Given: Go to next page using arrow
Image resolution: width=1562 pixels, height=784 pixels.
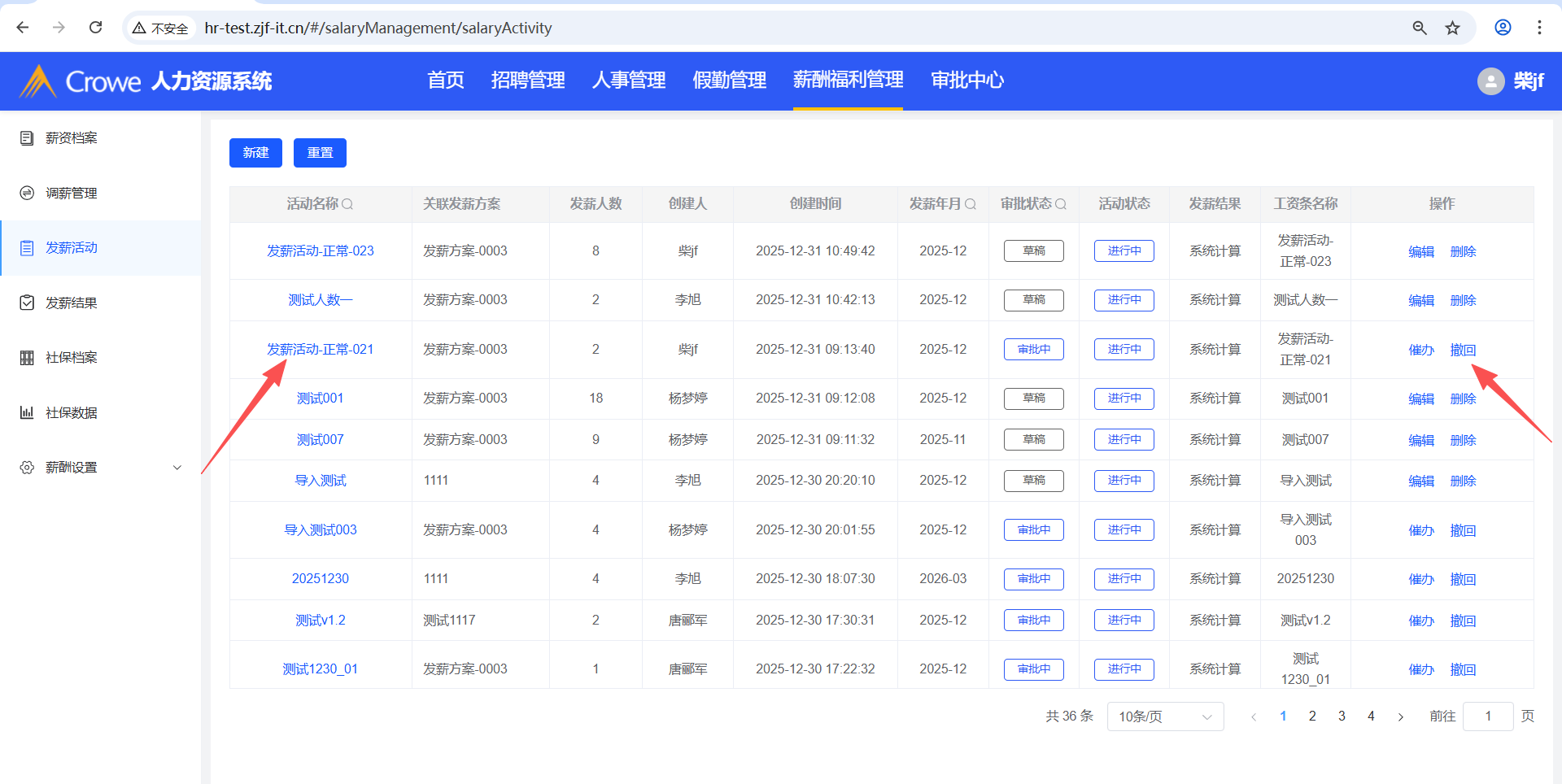Looking at the screenshot, I should 1400,716.
